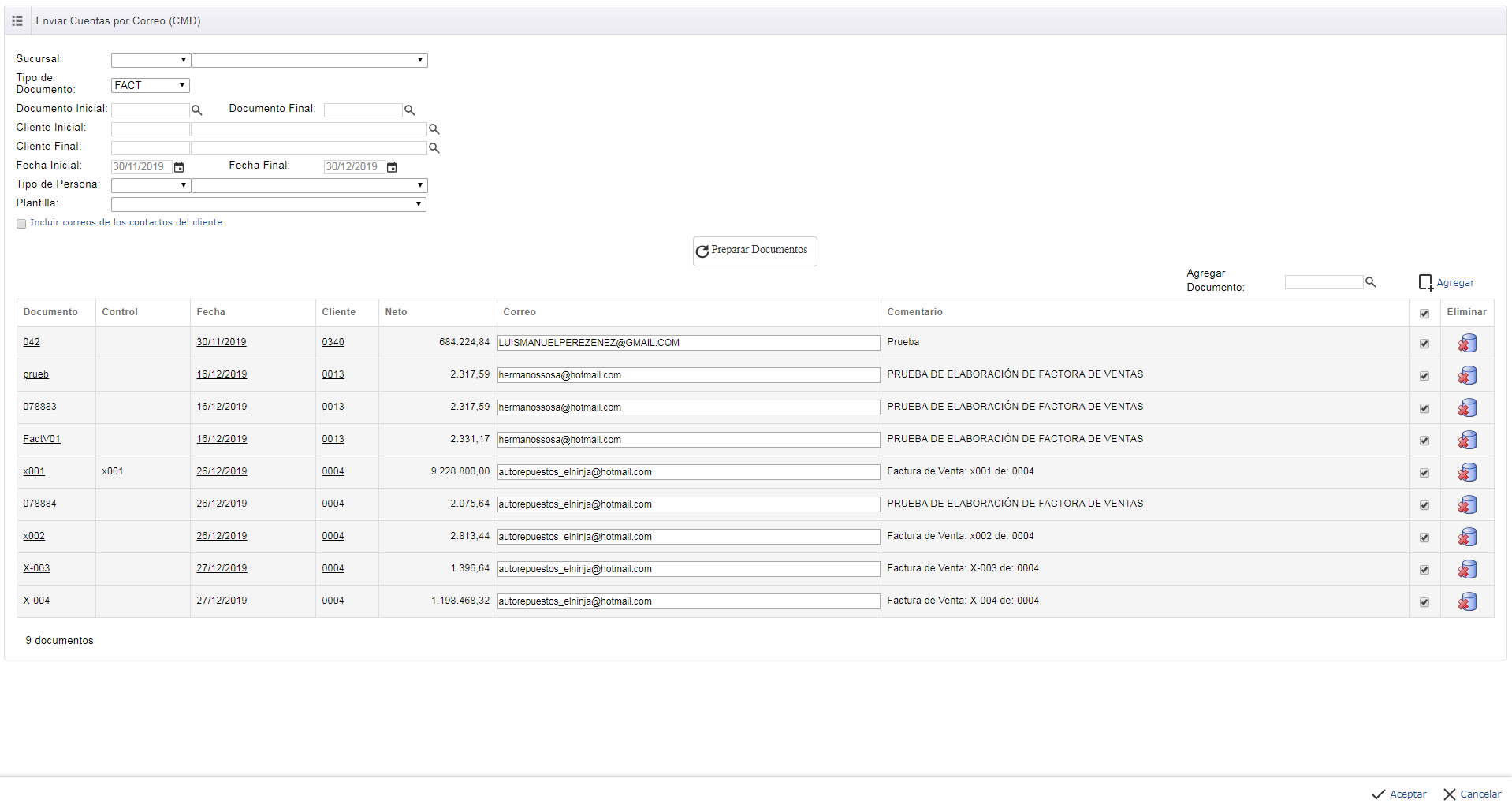The image size is (1512, 811).
Task: Uncheck the checkbox for document prueb
Action: point(1424,376)
